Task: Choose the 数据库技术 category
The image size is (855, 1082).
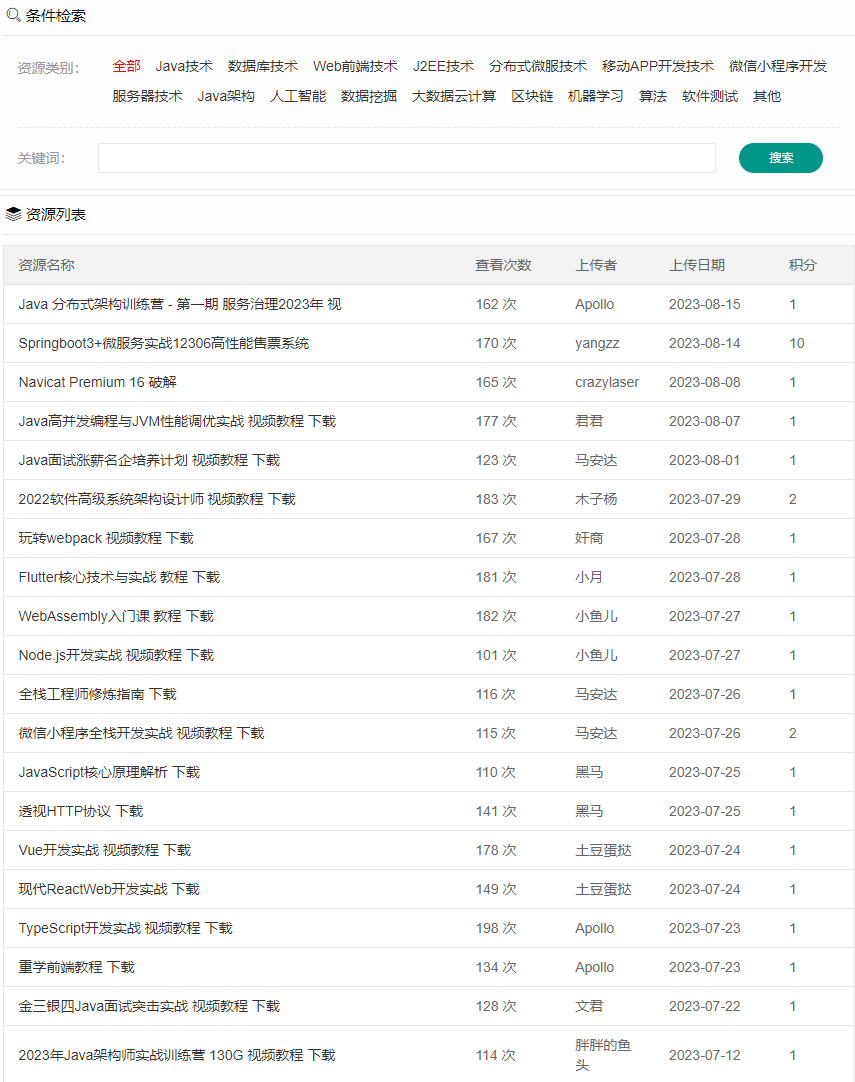Action: point(262,66)
